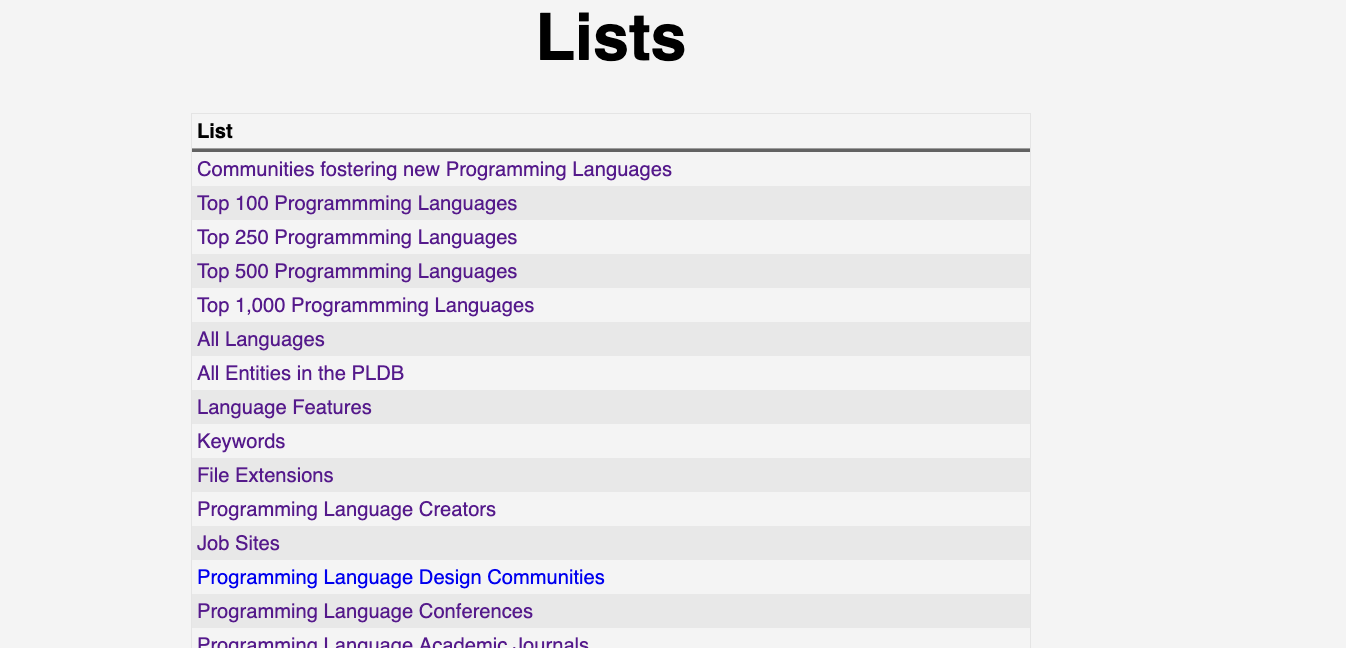Open the Job Sites list
The image size is (1346, 648).
(238, 543)
